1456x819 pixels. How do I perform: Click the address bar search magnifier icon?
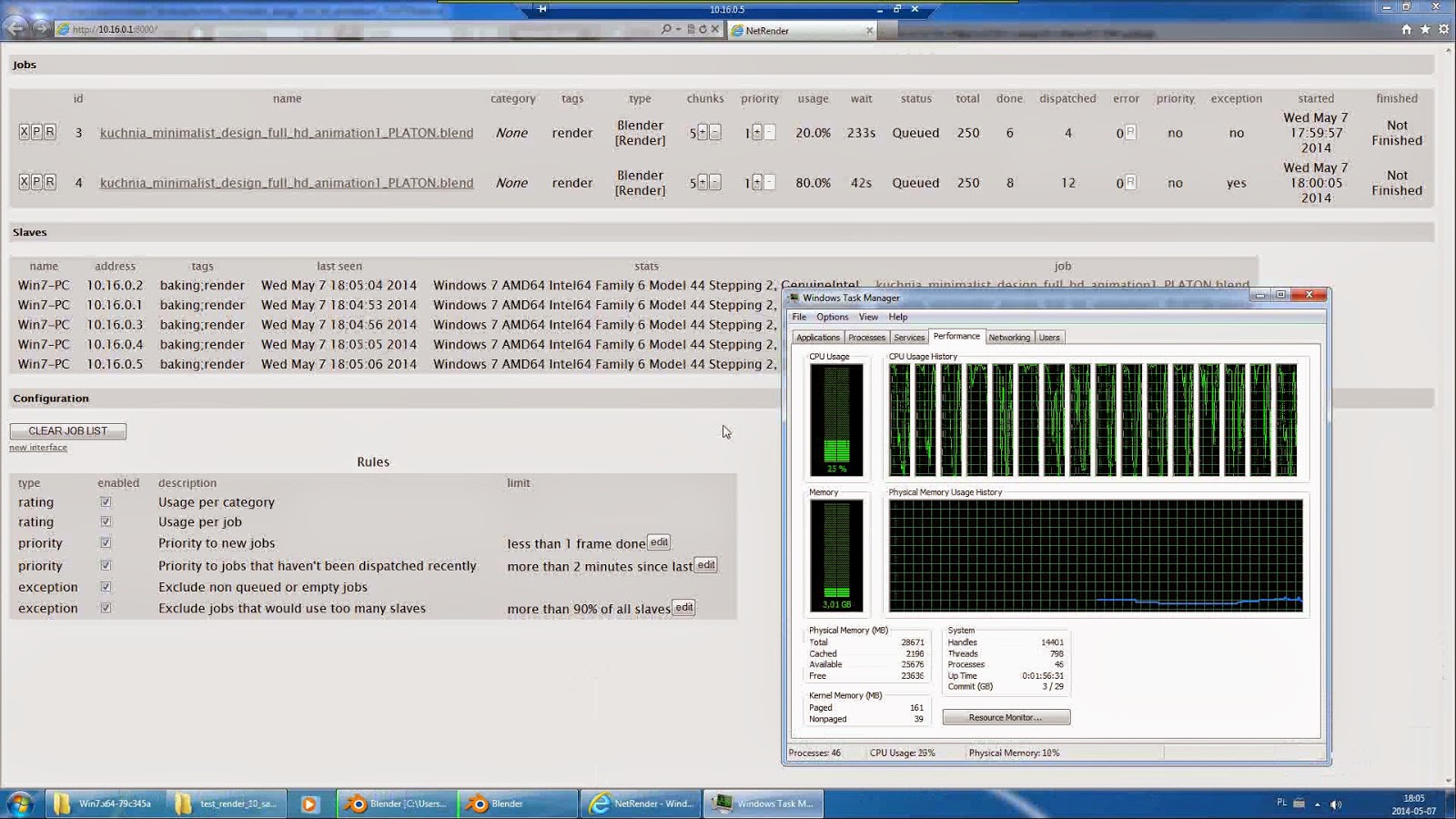(666, 30)
